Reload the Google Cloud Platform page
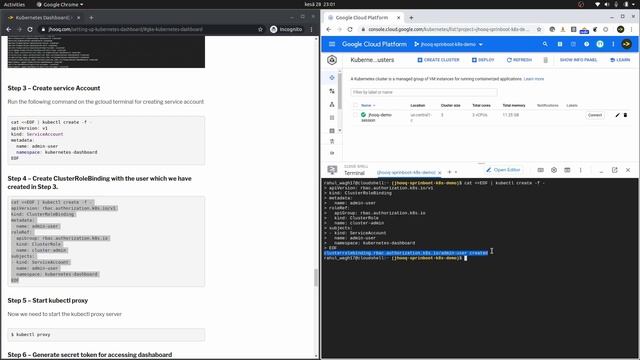The image size is (640, 360). (x=350, y=29)
